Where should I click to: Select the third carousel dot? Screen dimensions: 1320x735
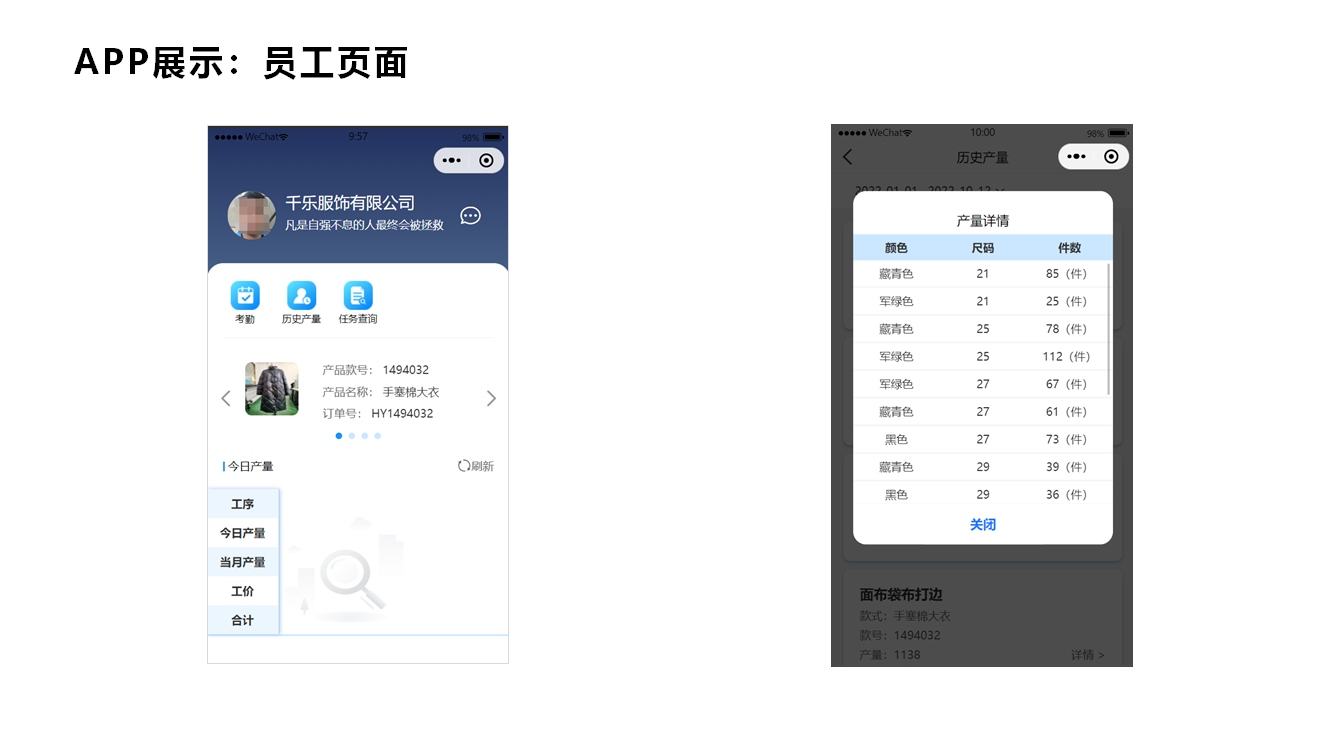point(365,436)
